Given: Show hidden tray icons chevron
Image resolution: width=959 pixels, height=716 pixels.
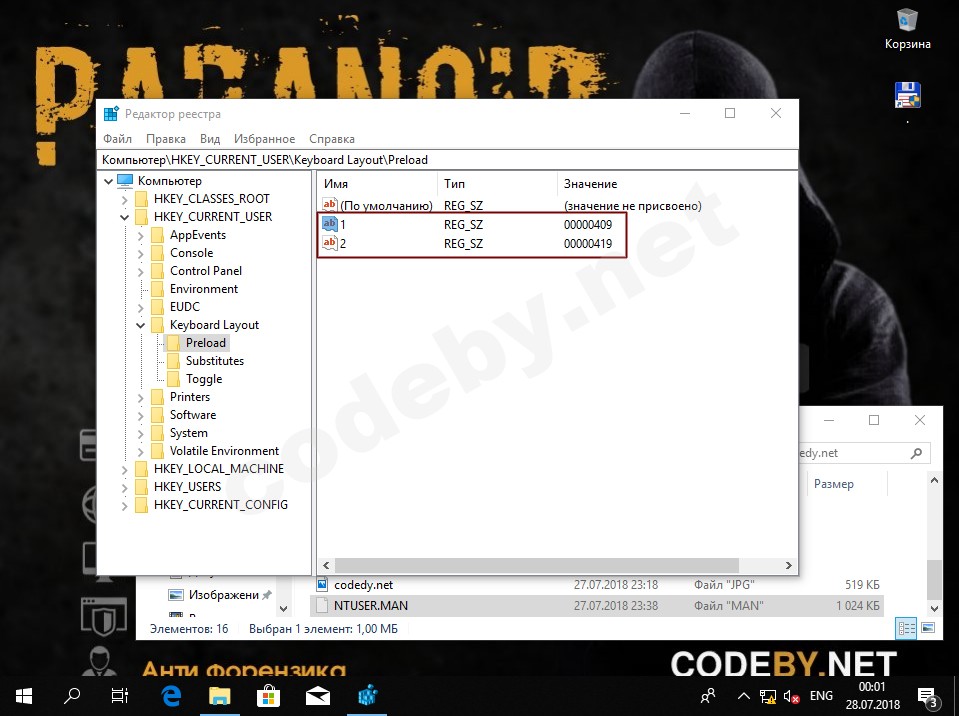Looking at the screenshot, I should coord(744,696).
